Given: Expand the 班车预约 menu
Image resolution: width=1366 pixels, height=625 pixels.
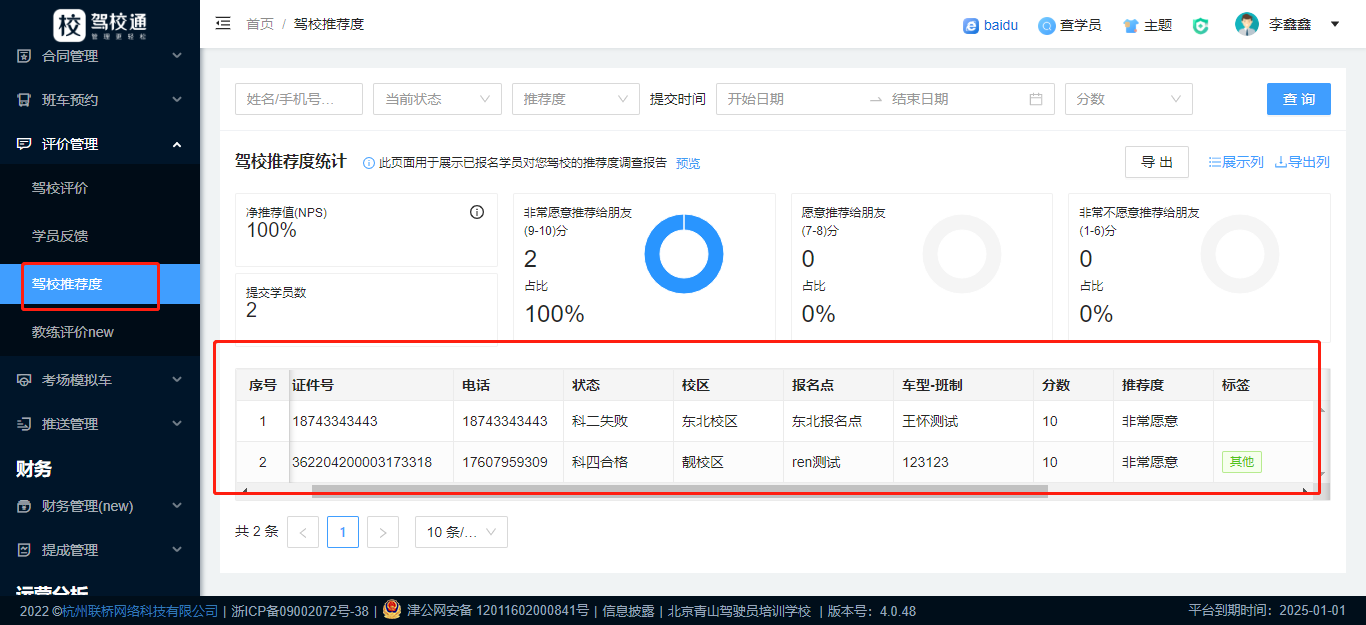Looking at the screenshot, I should click(177, 100).
